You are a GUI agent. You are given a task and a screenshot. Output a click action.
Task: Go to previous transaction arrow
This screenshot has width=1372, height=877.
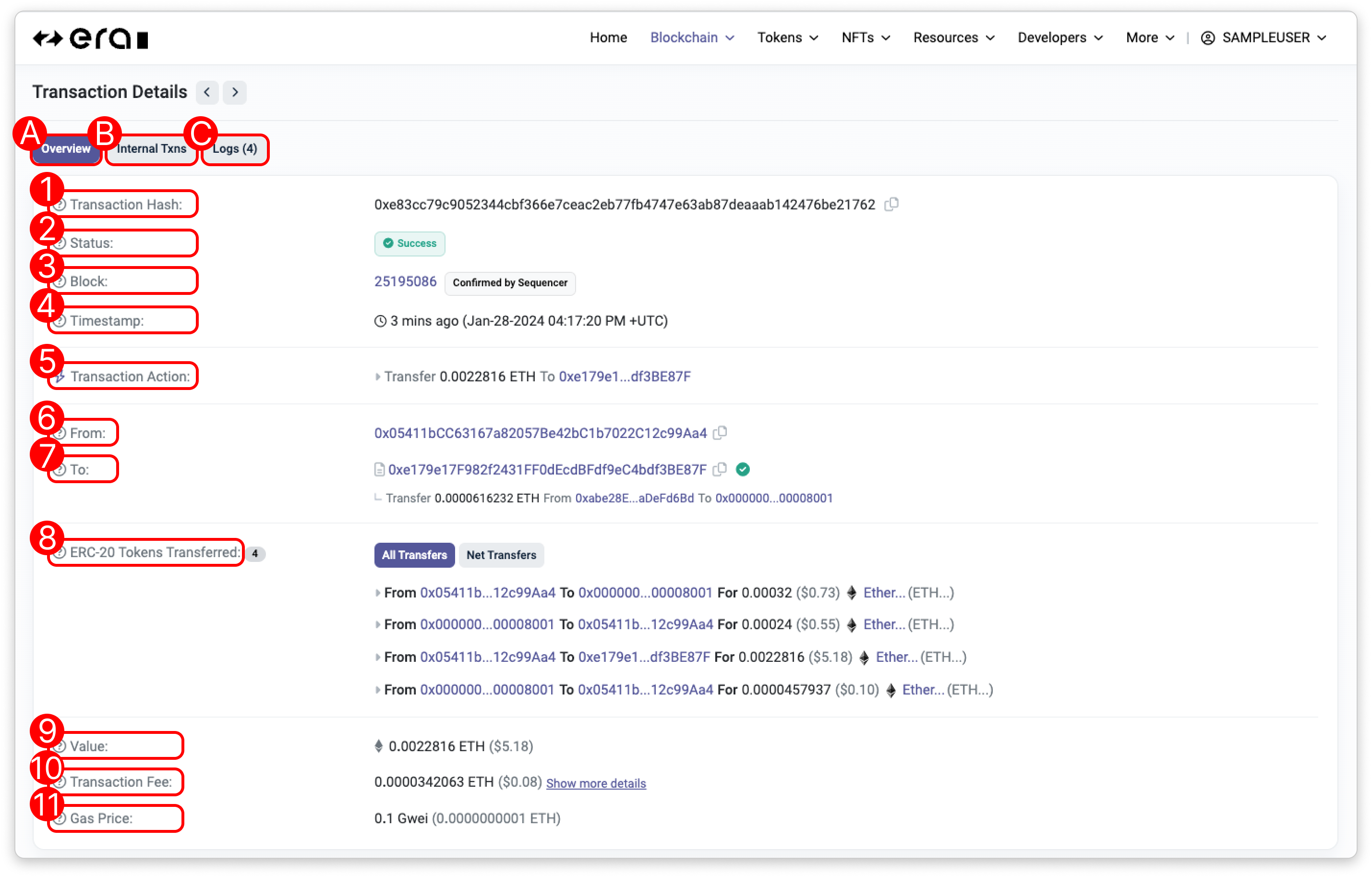(207, 92)
